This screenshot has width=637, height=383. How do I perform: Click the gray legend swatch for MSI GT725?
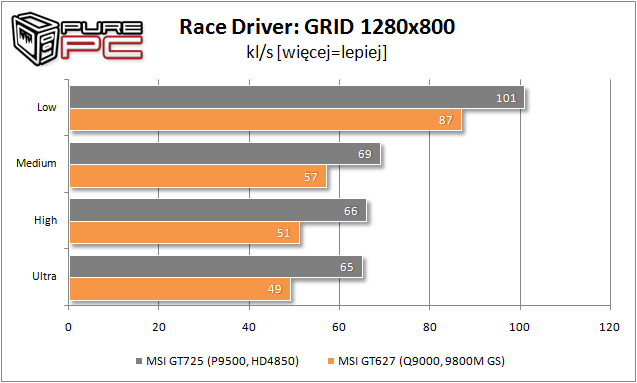point(139,361)
